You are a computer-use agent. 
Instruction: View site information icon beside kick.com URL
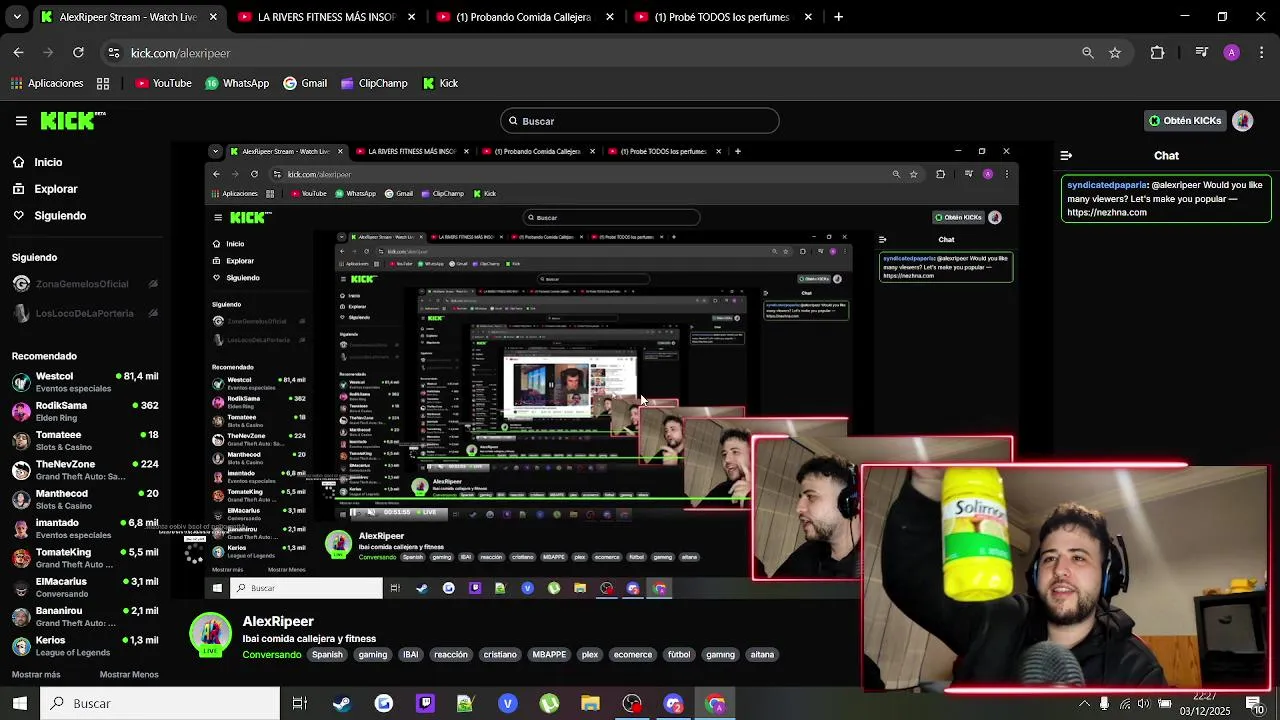click(x=114, y=53)
